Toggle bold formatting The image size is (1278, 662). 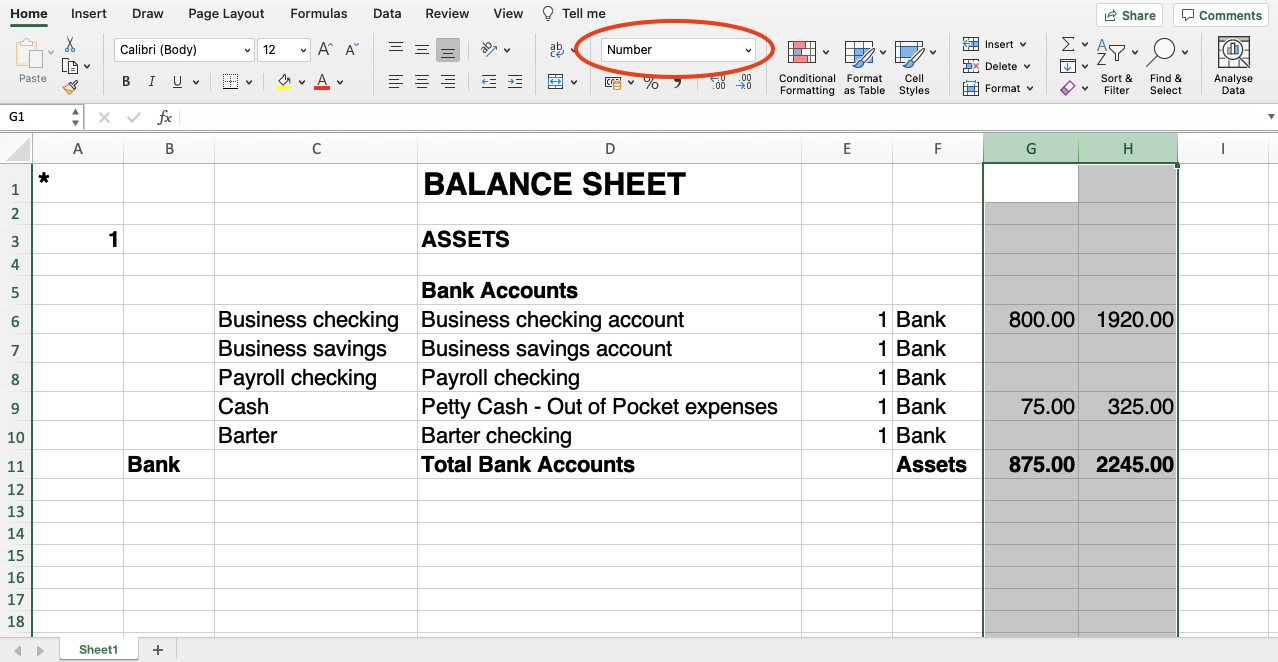[x=125, y=80]
